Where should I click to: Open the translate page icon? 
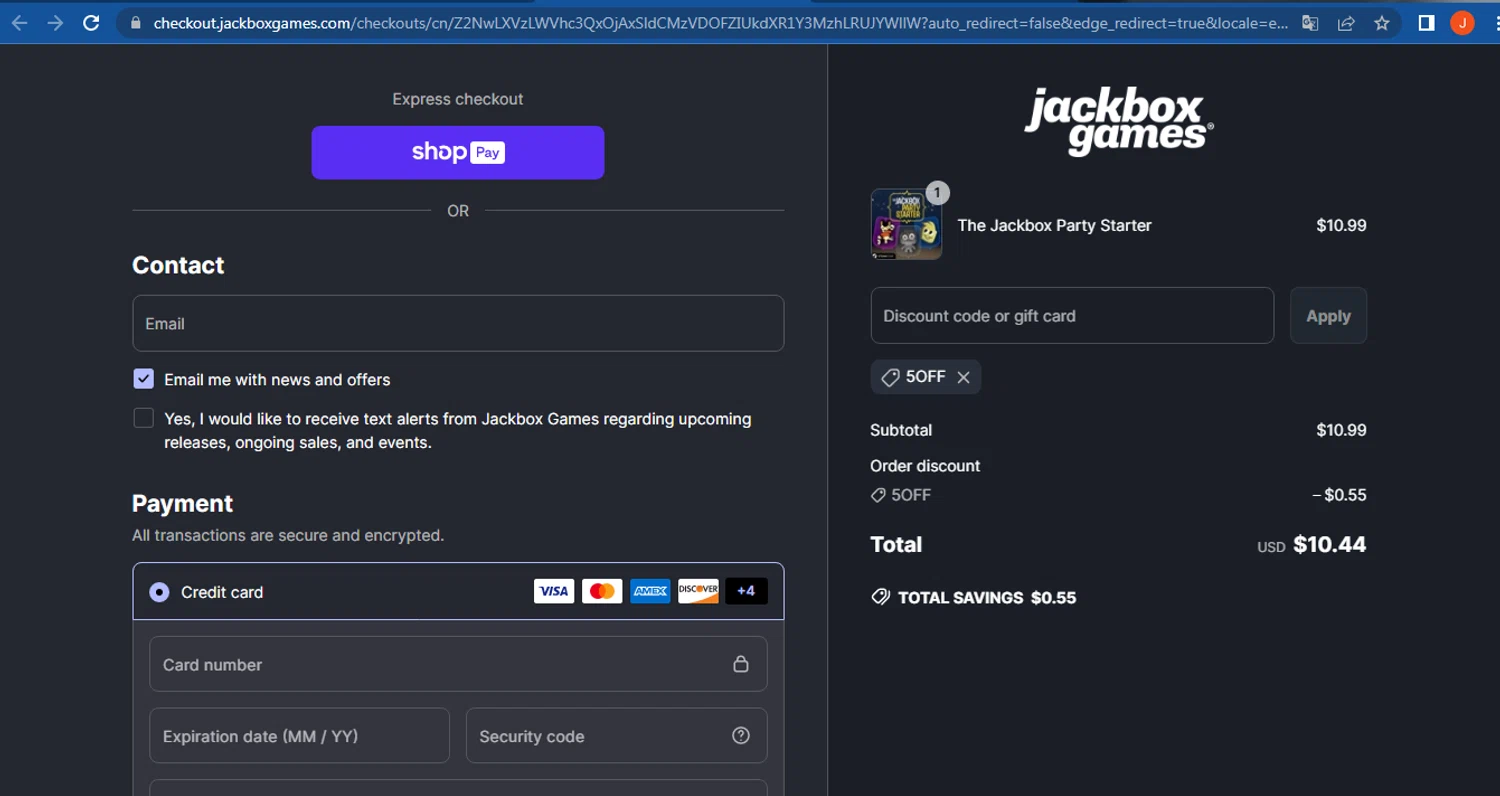(x=1310, y=23)
